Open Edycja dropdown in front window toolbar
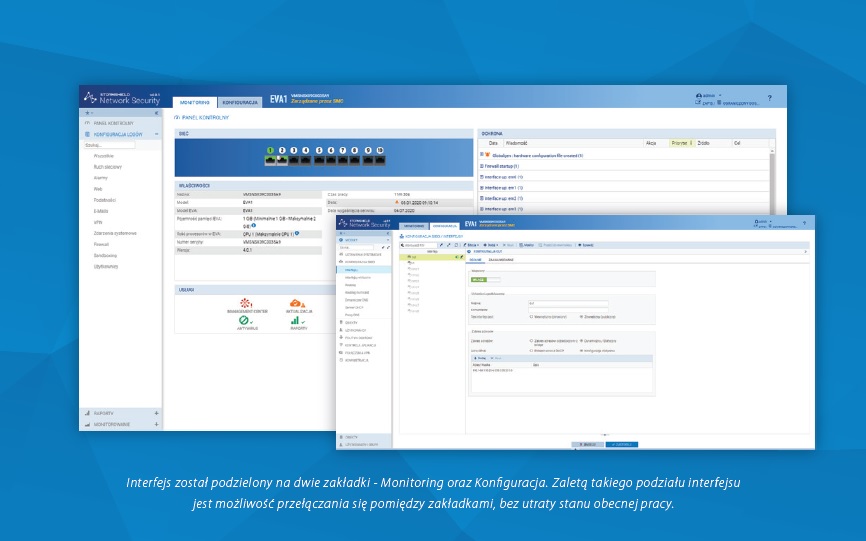 [471, 245]
